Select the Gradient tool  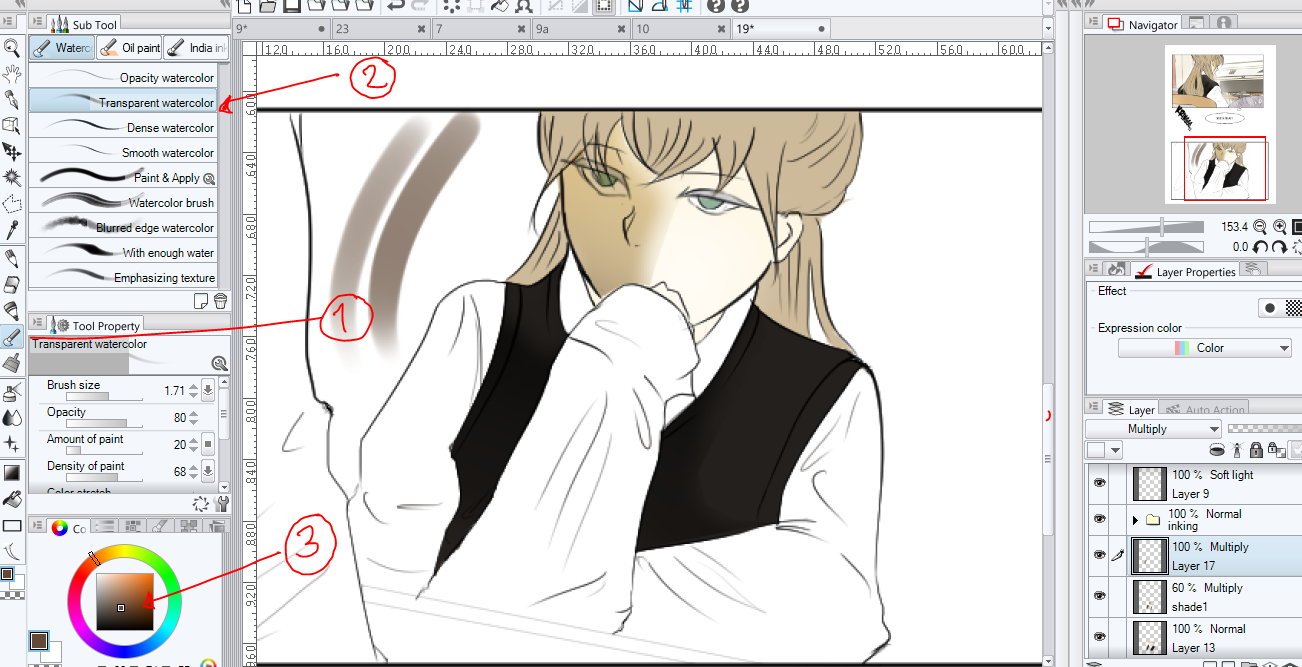tap(12, 474)
